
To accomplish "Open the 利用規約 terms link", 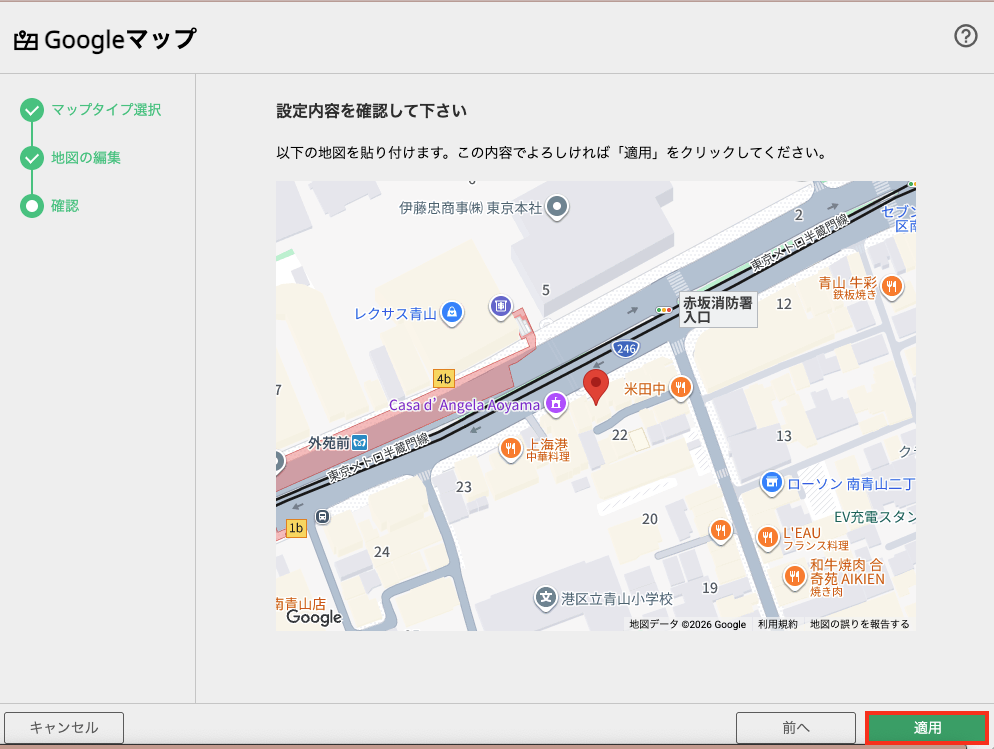I will coord(778,624).
